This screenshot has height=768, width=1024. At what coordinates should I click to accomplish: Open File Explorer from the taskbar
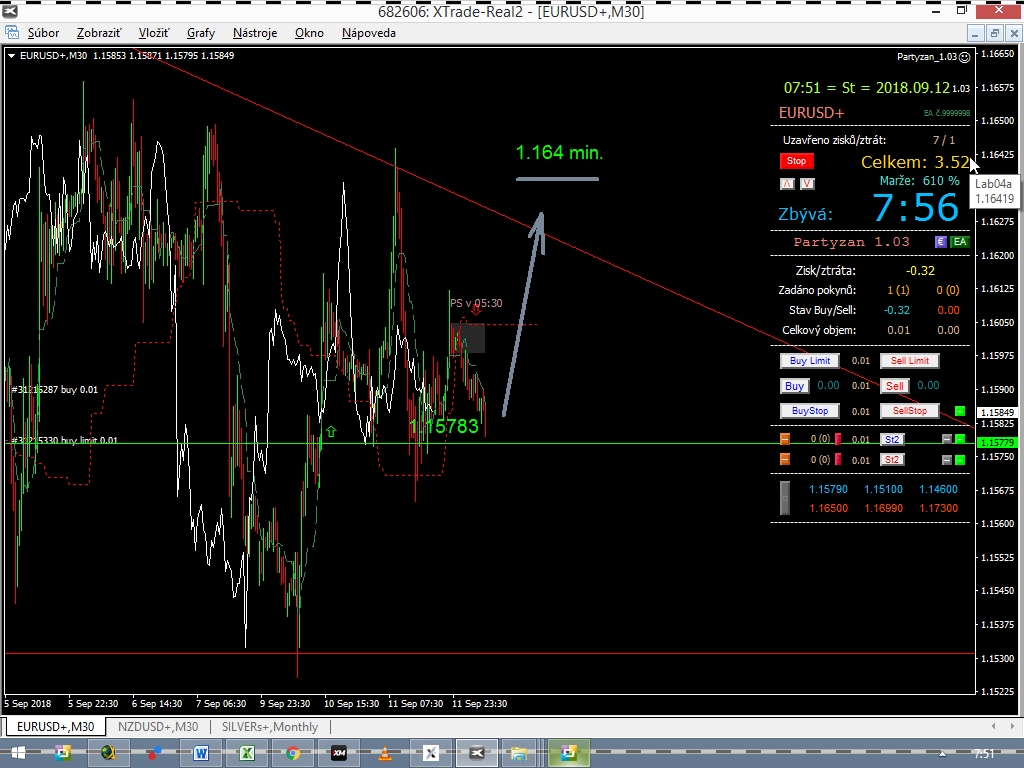click(519, 753)
